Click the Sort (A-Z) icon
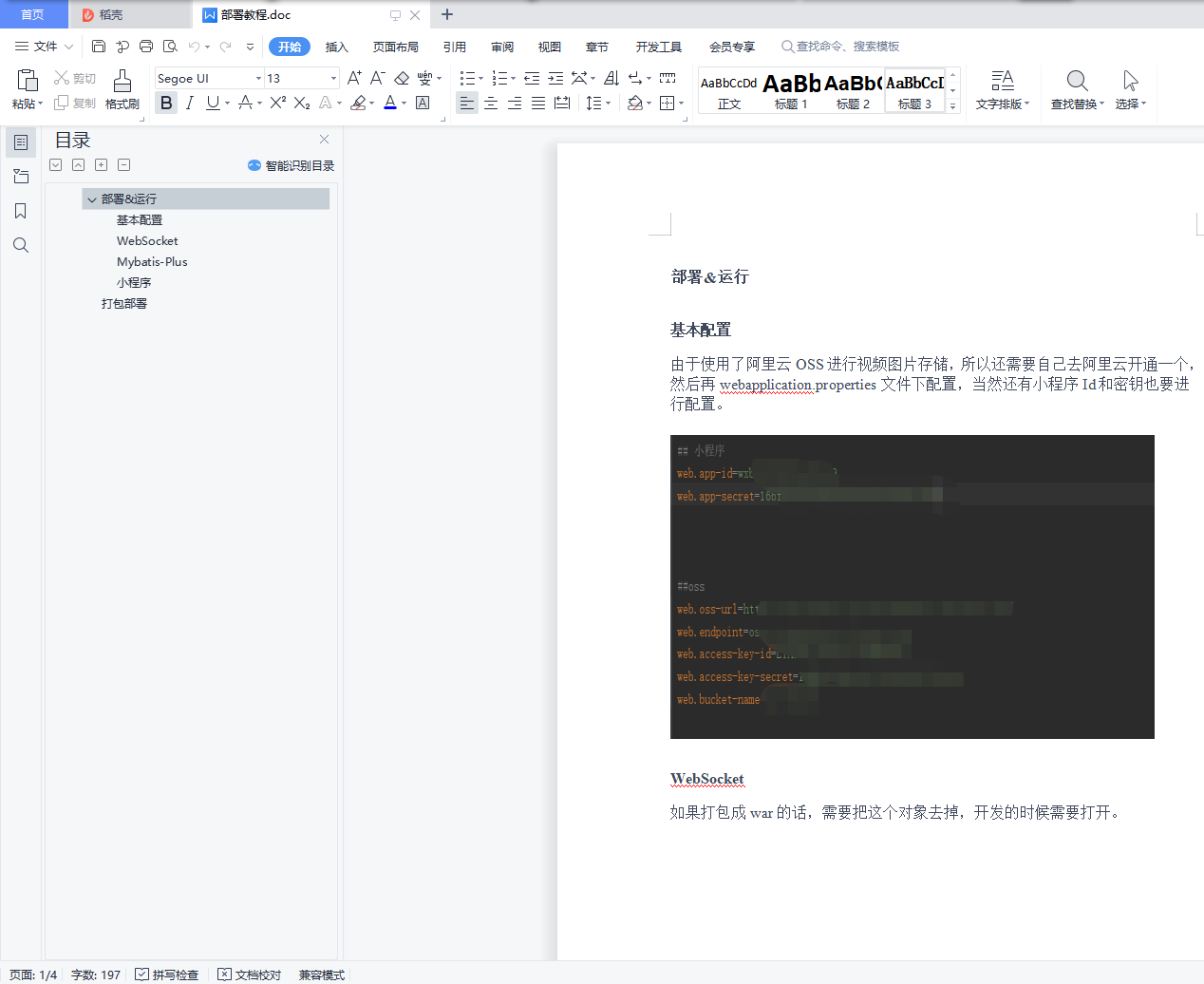This screenshot has width=1204, height=984. point(611,78)
